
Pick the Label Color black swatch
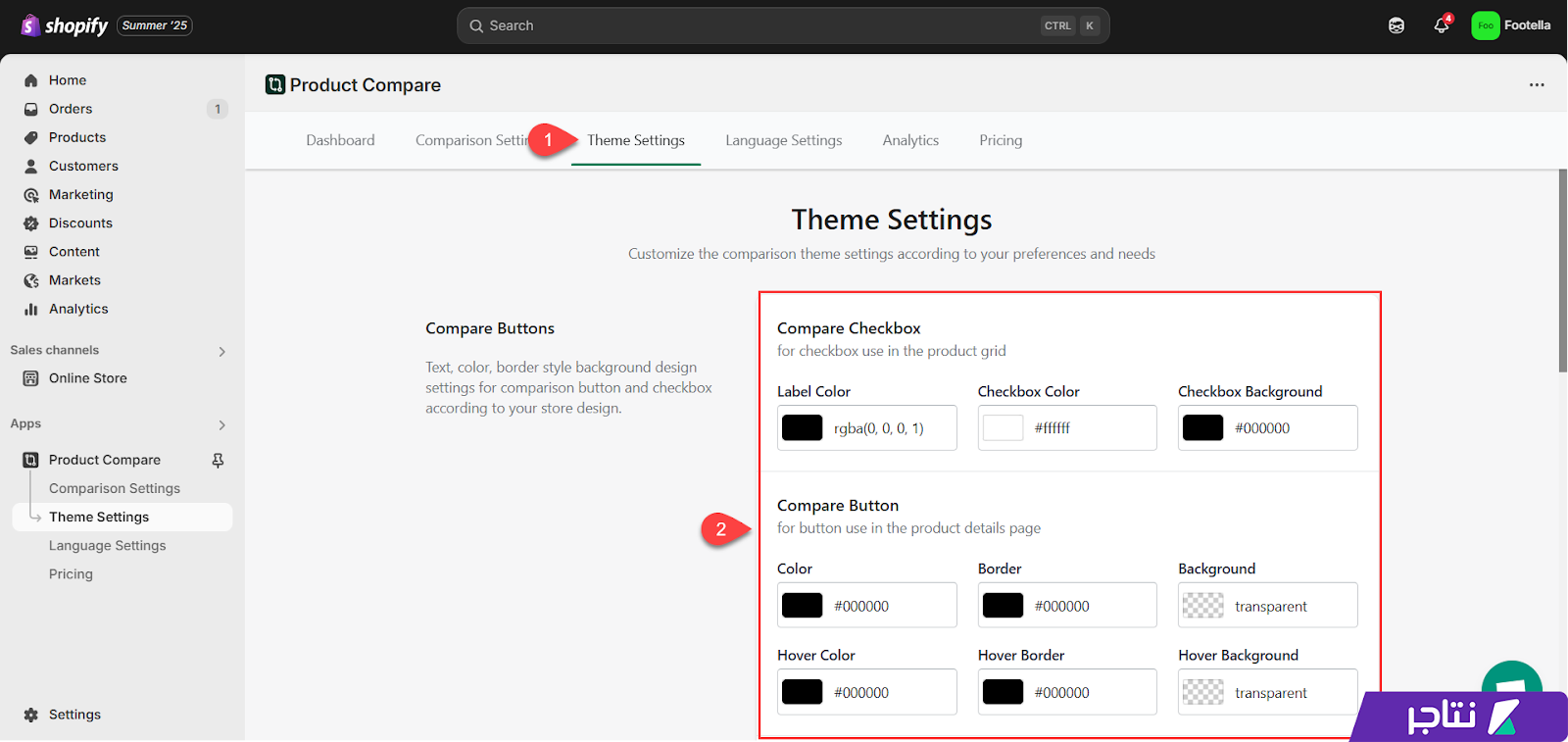(803, 428)
